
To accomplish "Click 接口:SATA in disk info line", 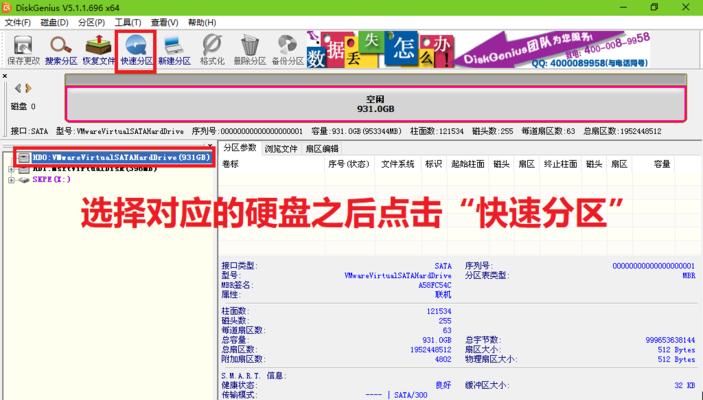I will pyautogui.click(x=29, y=131).
